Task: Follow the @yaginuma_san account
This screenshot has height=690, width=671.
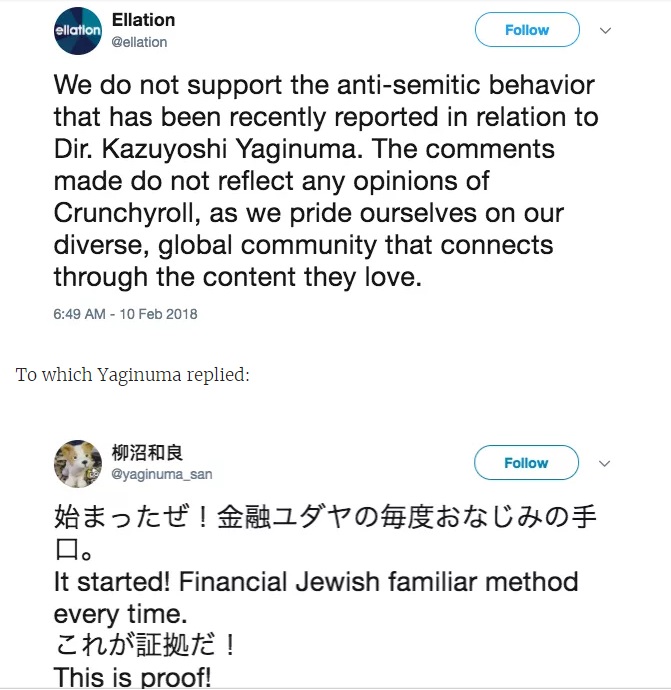Action: click(x=526, y=463)
